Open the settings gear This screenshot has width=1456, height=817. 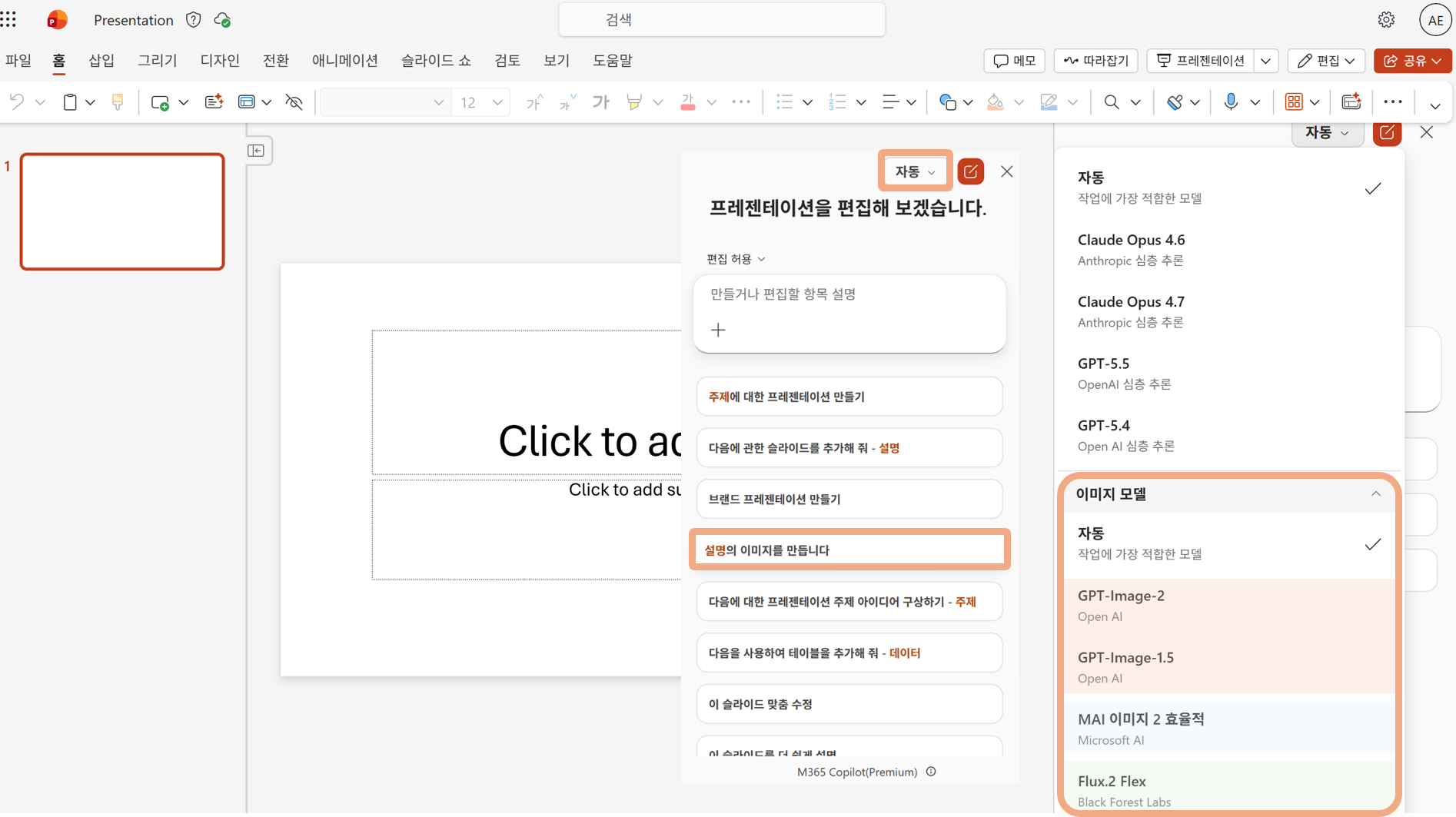pos(1386,20)
